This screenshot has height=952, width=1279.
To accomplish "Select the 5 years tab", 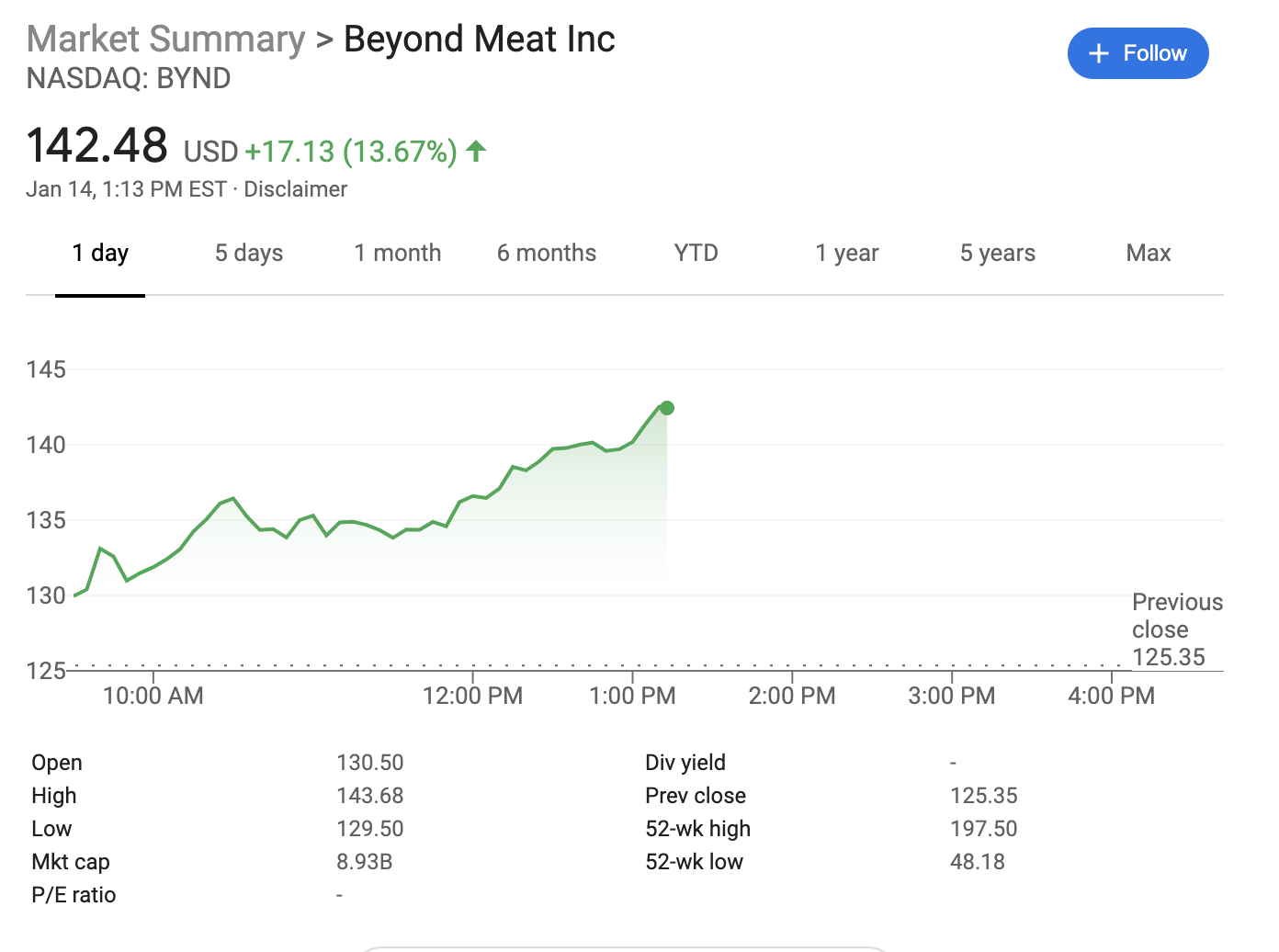I will tap(997, 254).
